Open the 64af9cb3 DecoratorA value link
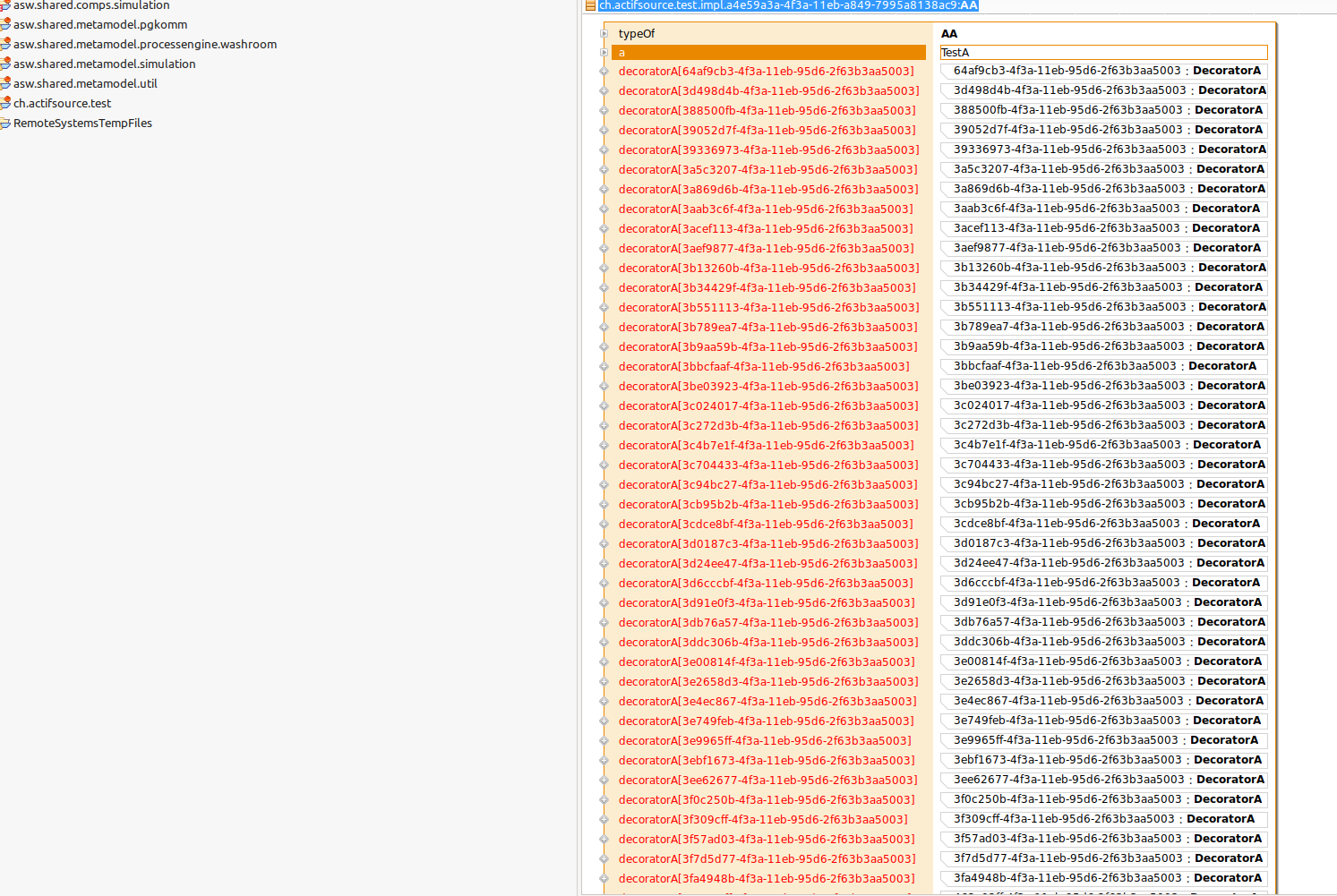The image size is (1337, 896). point(1103,70)
